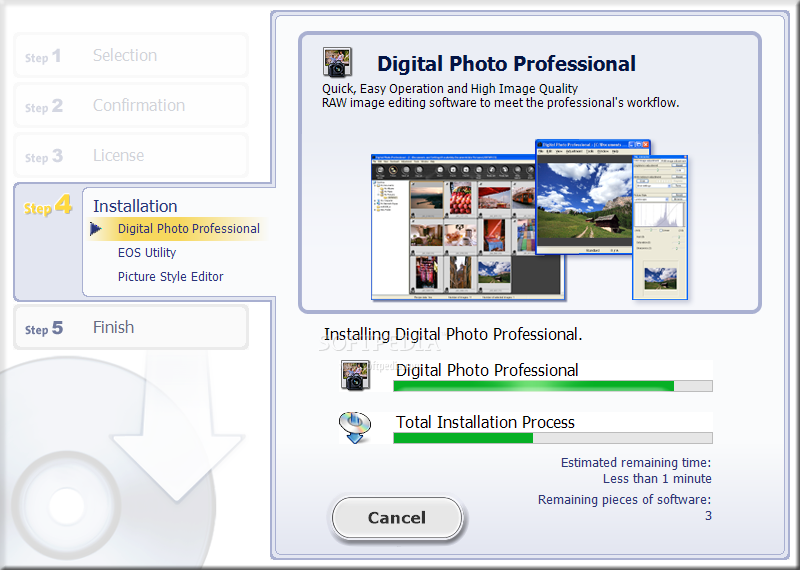The height and width of the screenshot is (570, 800).
Task: Click the arrow marker beside Digital Photo Professional
Action: point(95,229)
